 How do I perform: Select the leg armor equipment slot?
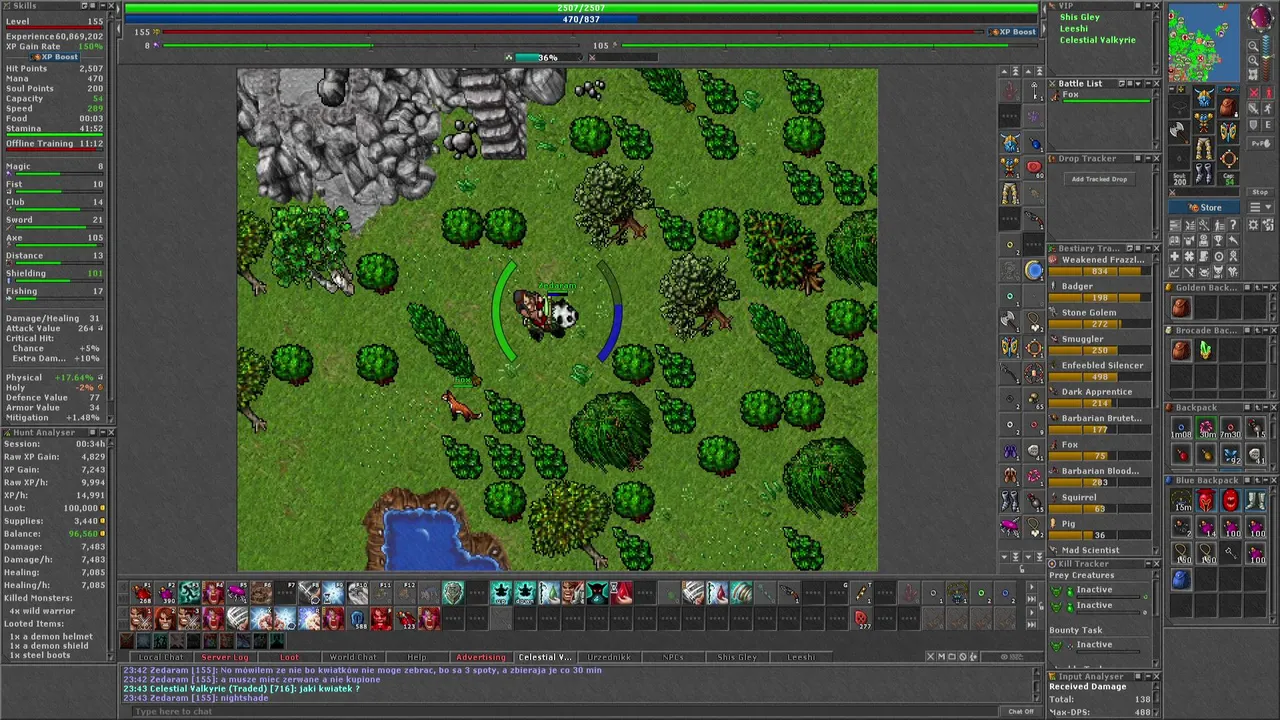1204,148
